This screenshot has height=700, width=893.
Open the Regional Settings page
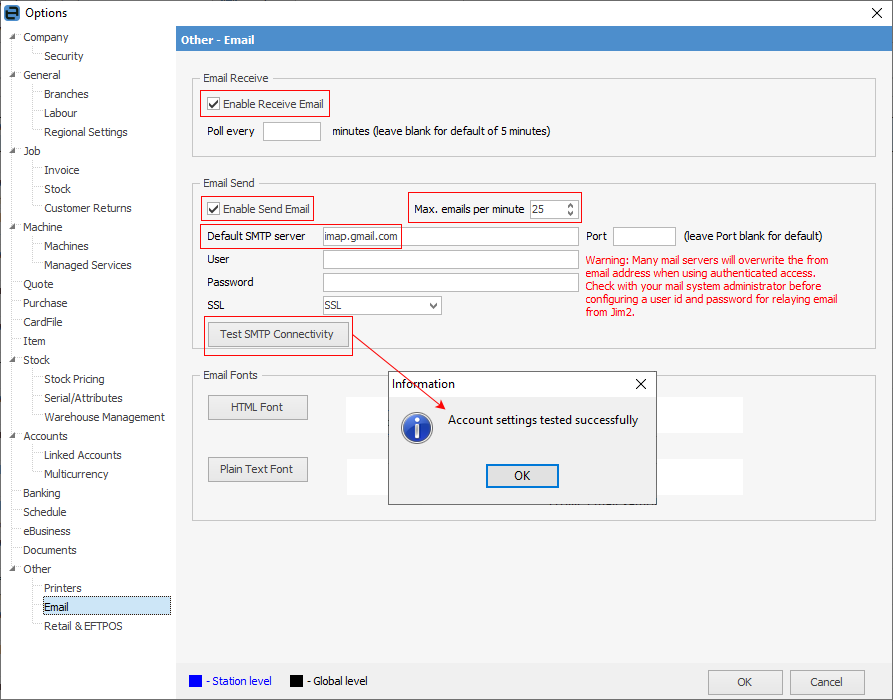point(85,131)
